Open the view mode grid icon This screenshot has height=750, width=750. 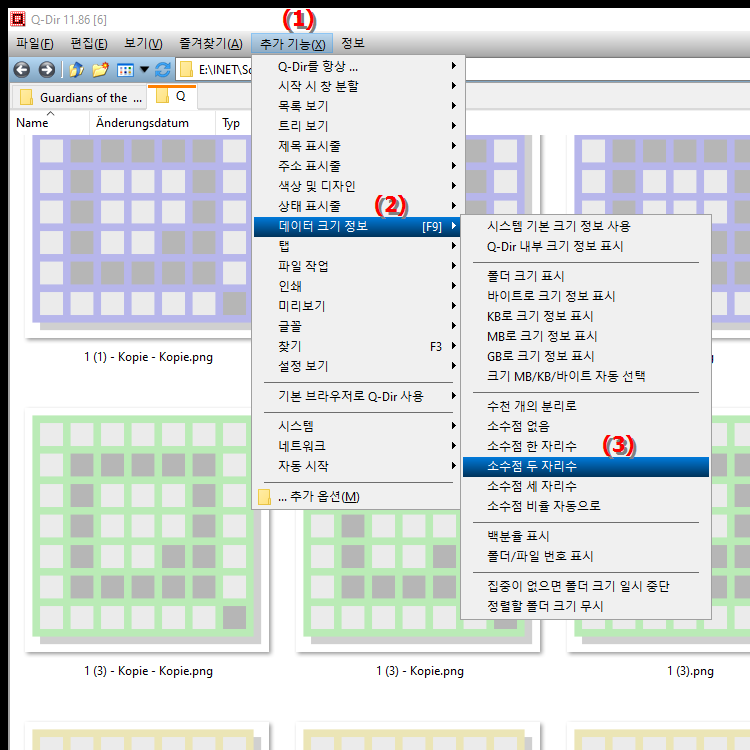(125, 70)
